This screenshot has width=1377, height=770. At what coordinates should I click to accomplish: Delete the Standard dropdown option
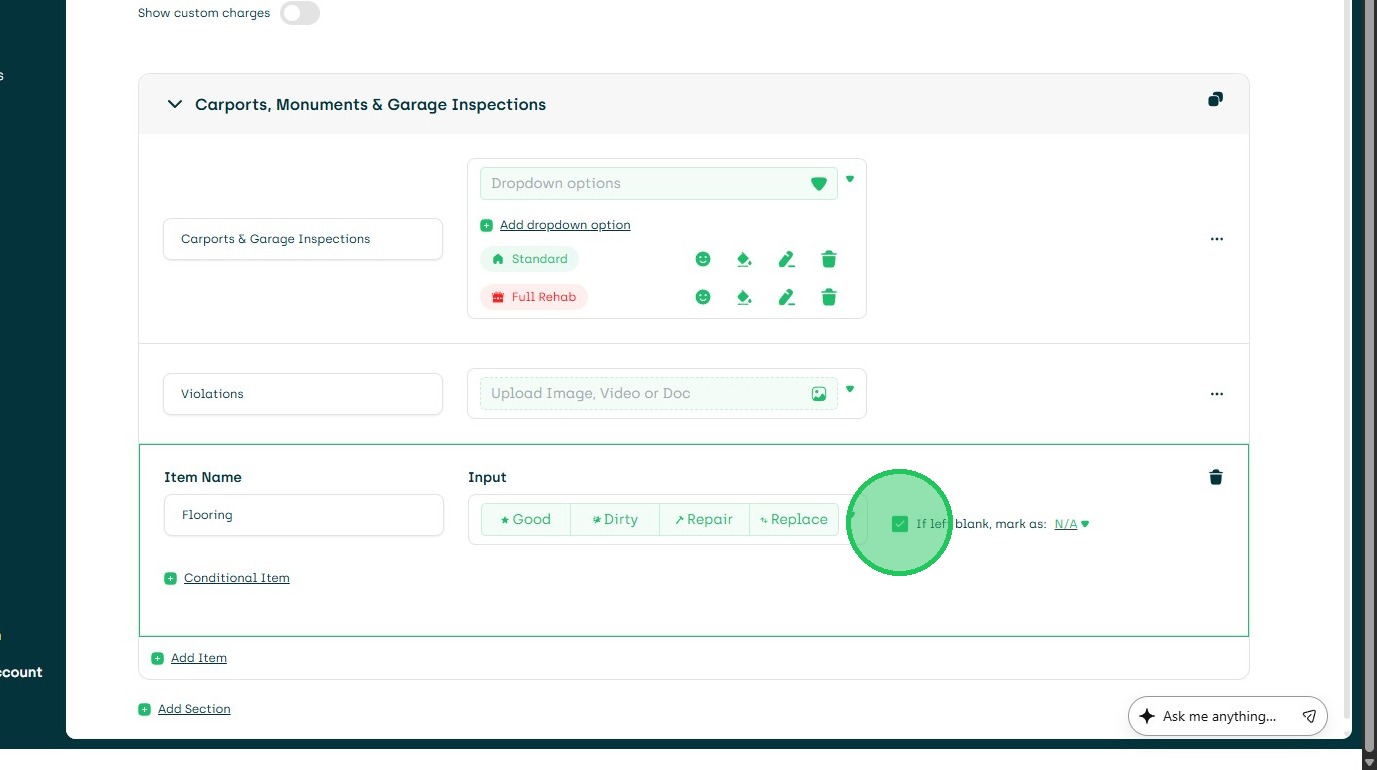click(828, 260)
